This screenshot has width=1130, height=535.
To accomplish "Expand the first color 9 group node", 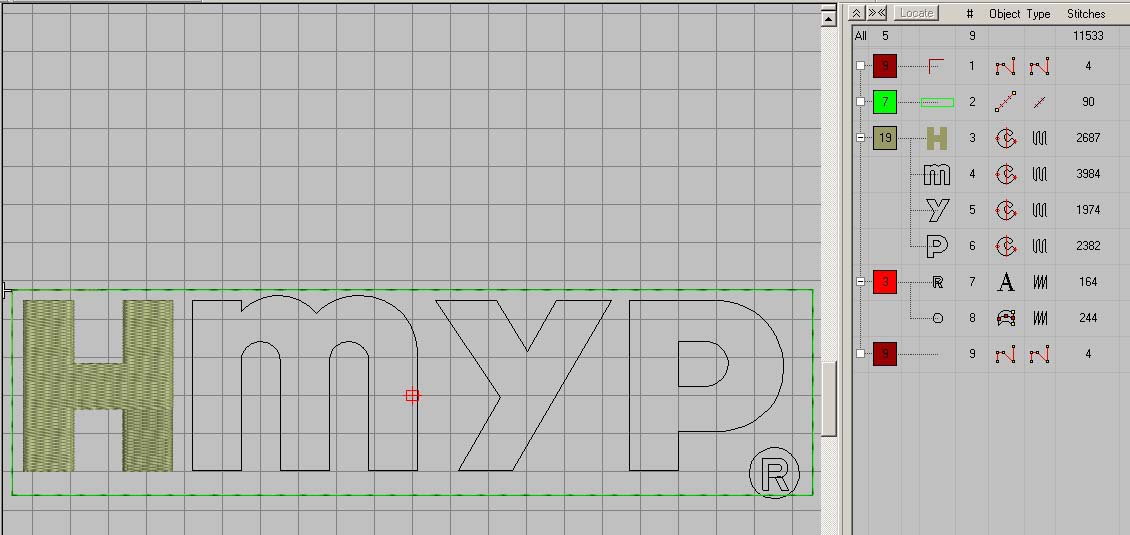I will 860,66.
